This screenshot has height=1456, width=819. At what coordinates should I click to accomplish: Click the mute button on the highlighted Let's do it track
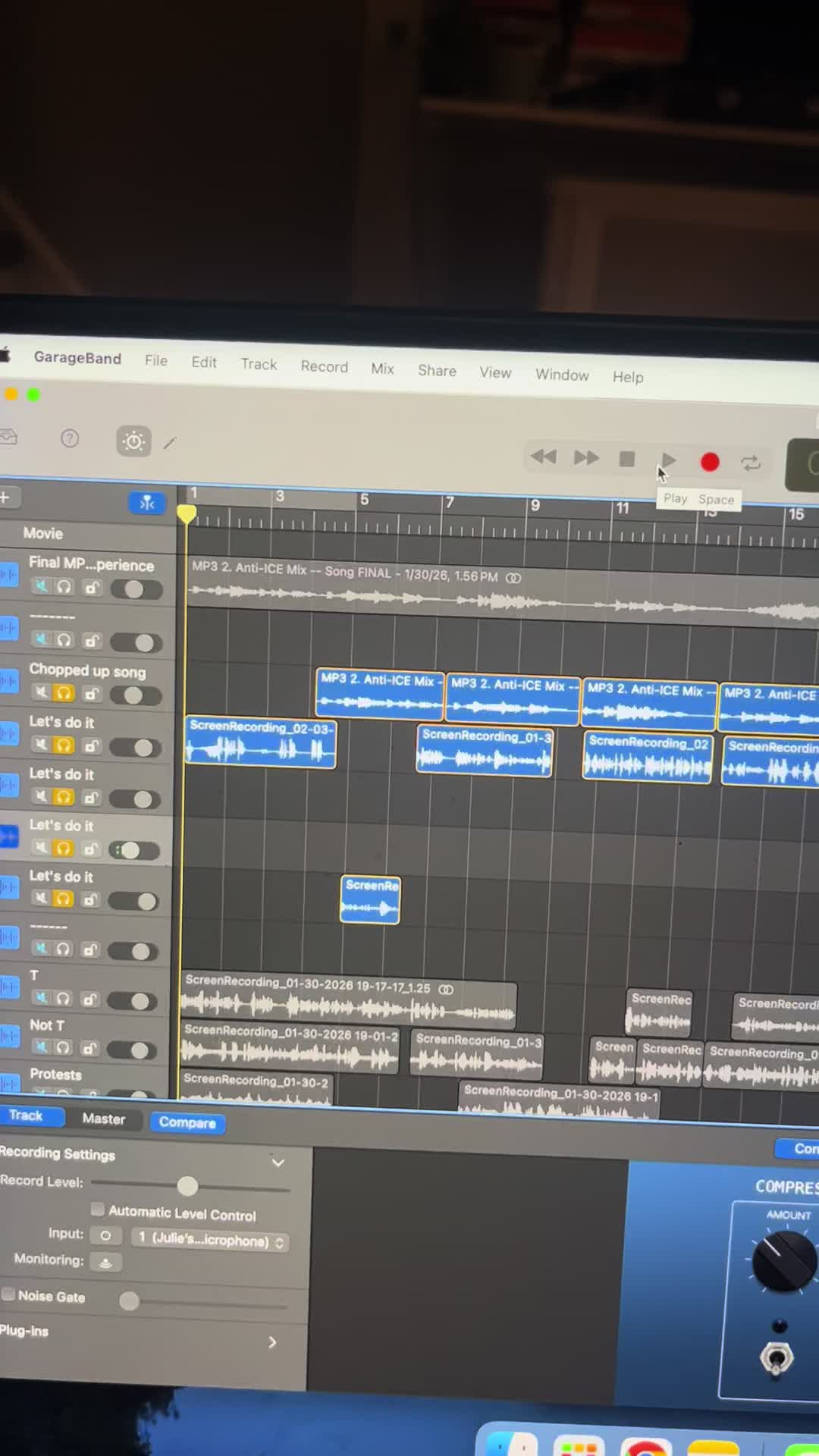[x=41, y=848]
